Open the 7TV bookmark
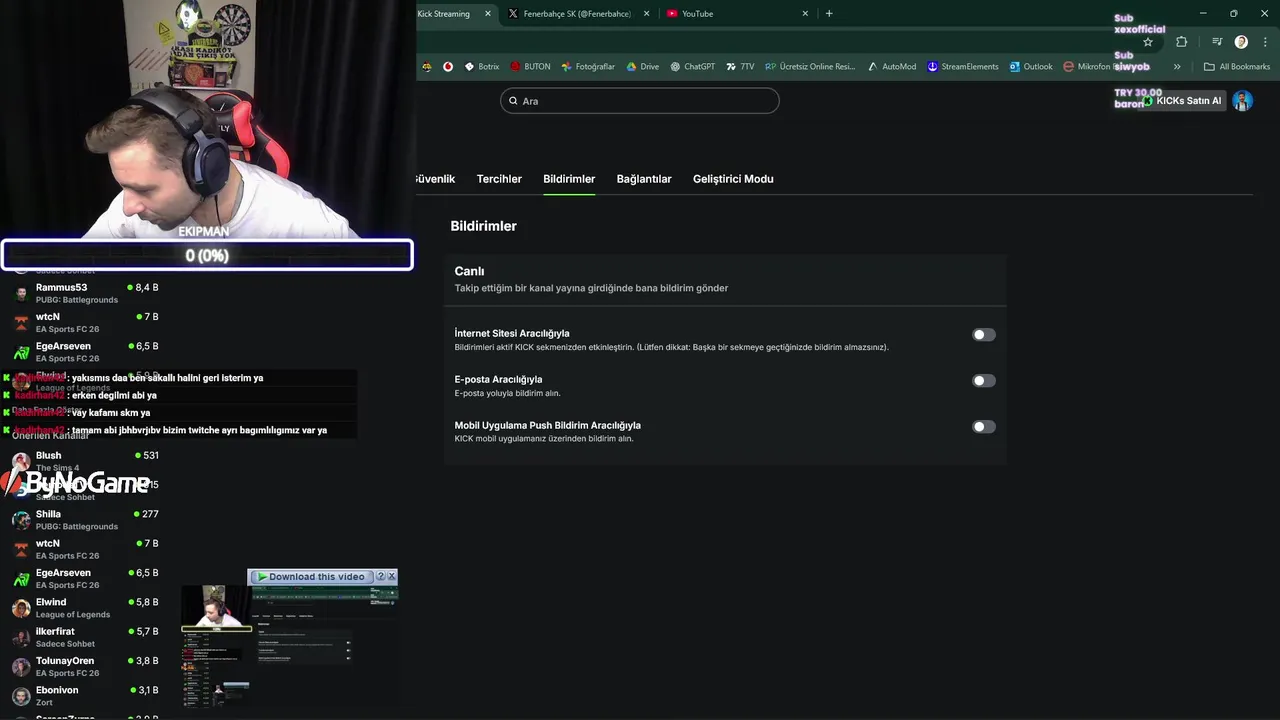 (x=740, y=67)
